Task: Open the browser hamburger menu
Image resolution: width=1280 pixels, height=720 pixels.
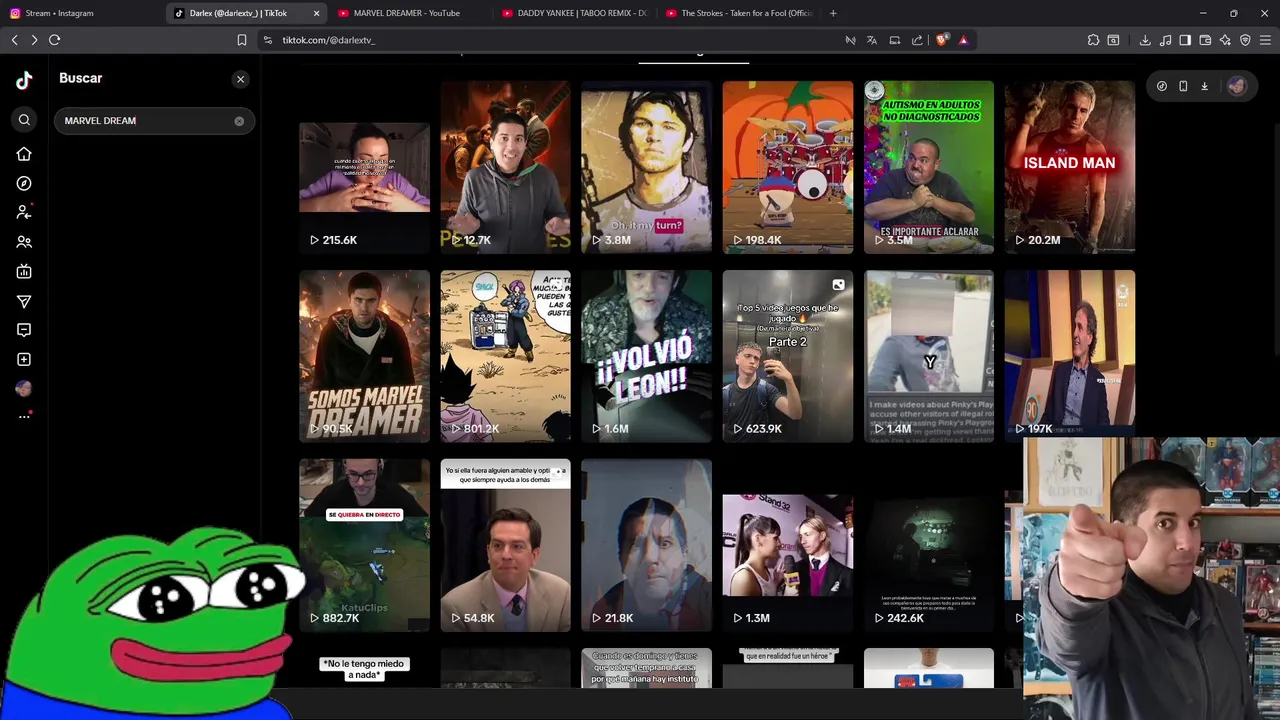Action: click(x=1266, y=40)
